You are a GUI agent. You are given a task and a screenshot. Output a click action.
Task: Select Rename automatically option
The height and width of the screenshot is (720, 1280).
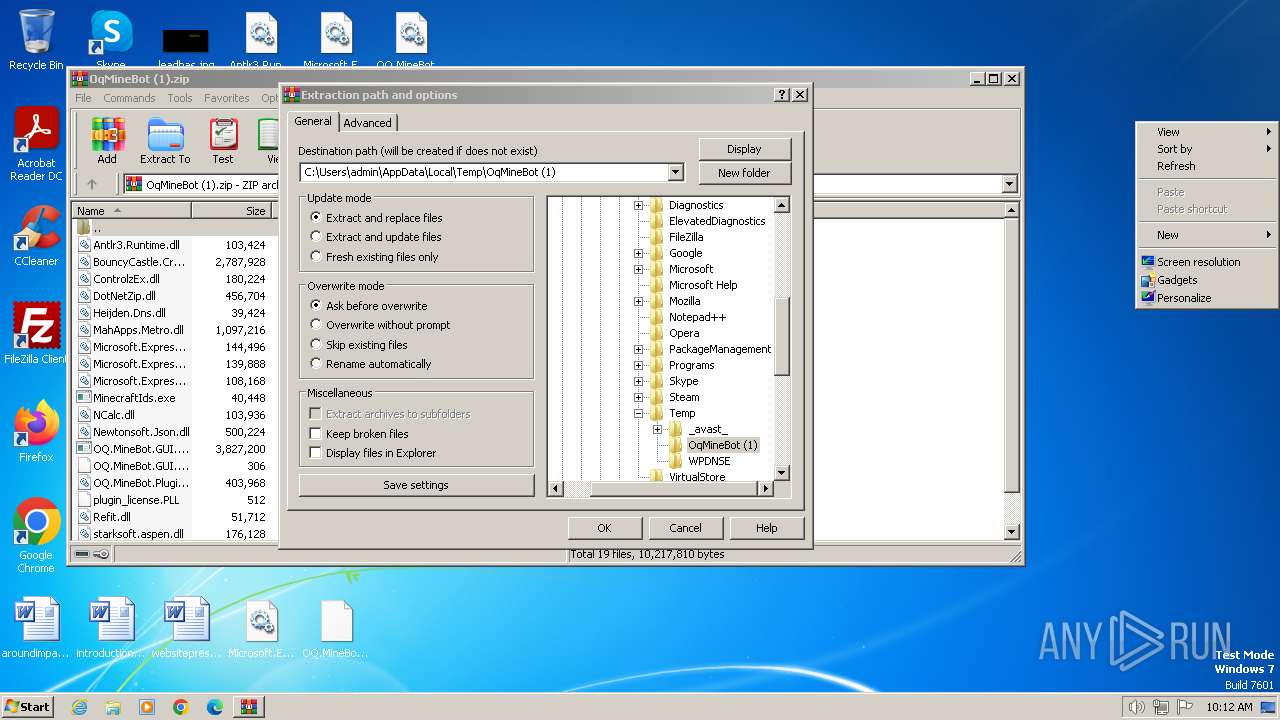(371, 364)
